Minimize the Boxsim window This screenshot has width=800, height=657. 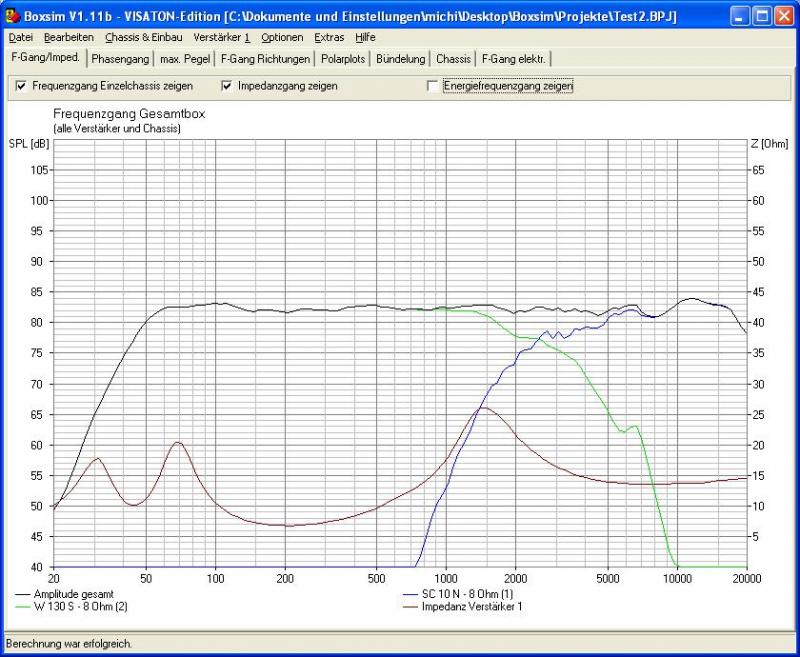(x=739, y=16)
